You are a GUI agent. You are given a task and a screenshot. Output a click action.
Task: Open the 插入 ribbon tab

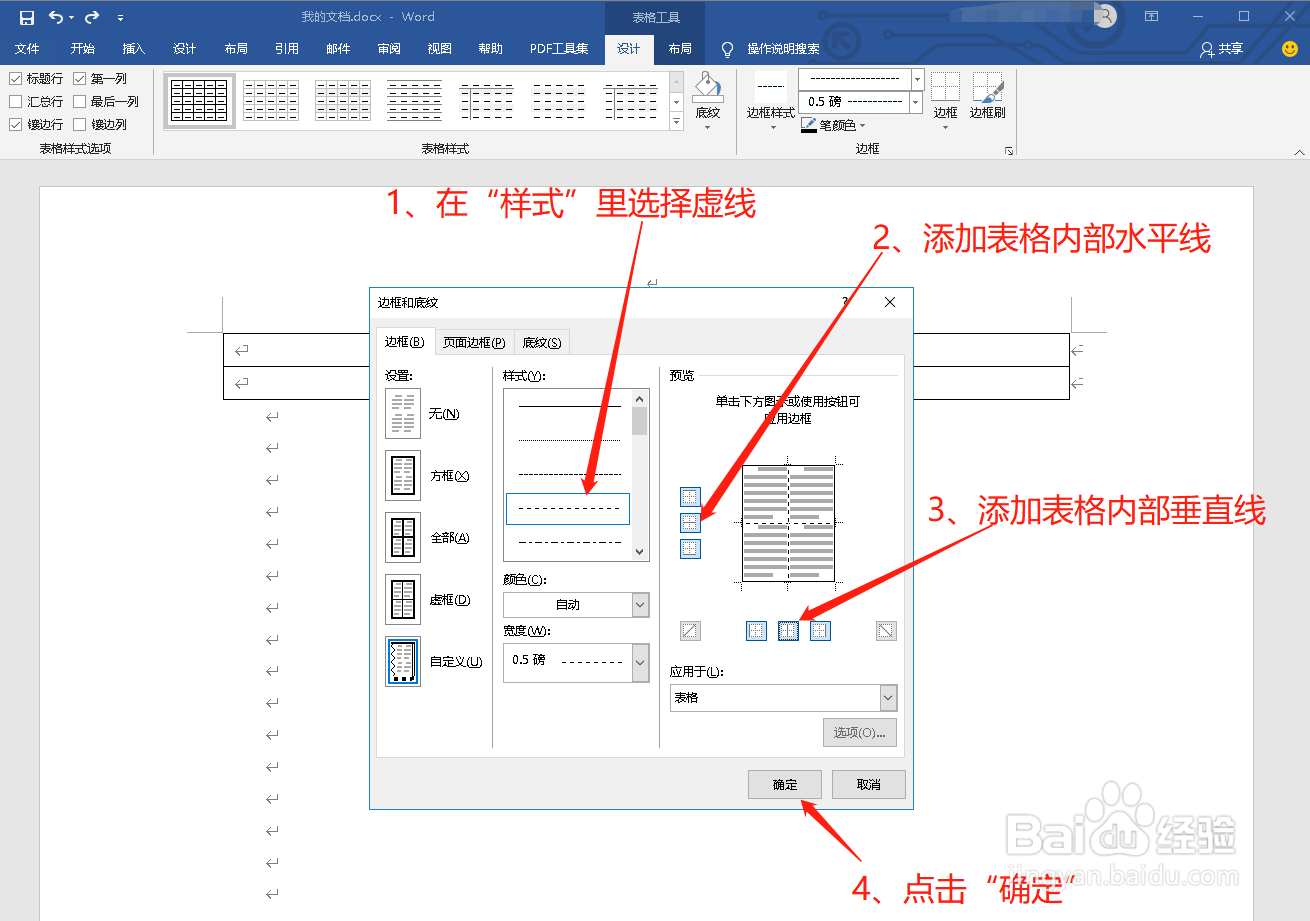pos(133,49)
